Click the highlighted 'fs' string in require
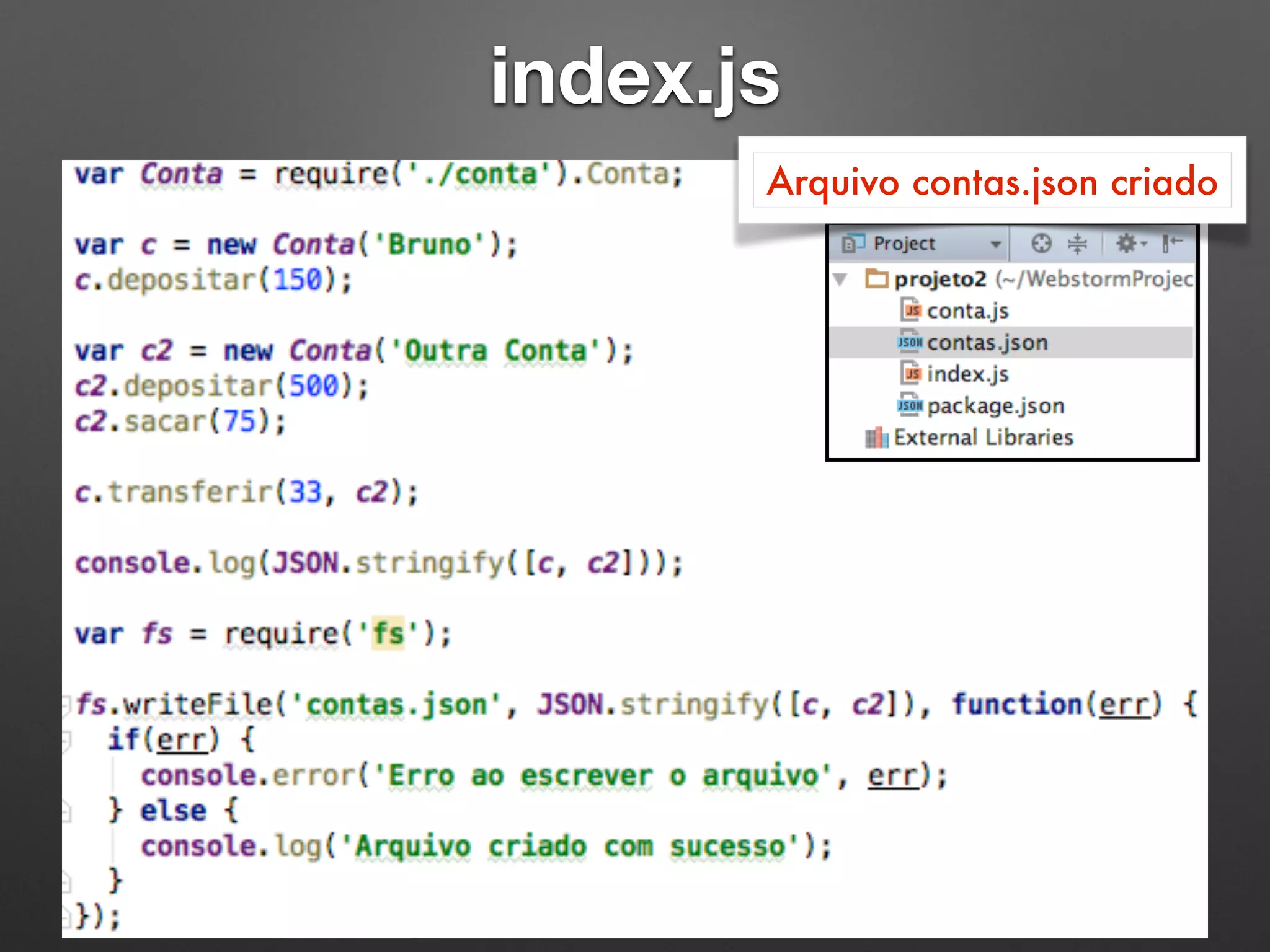1270x952 pixels. 388,633
